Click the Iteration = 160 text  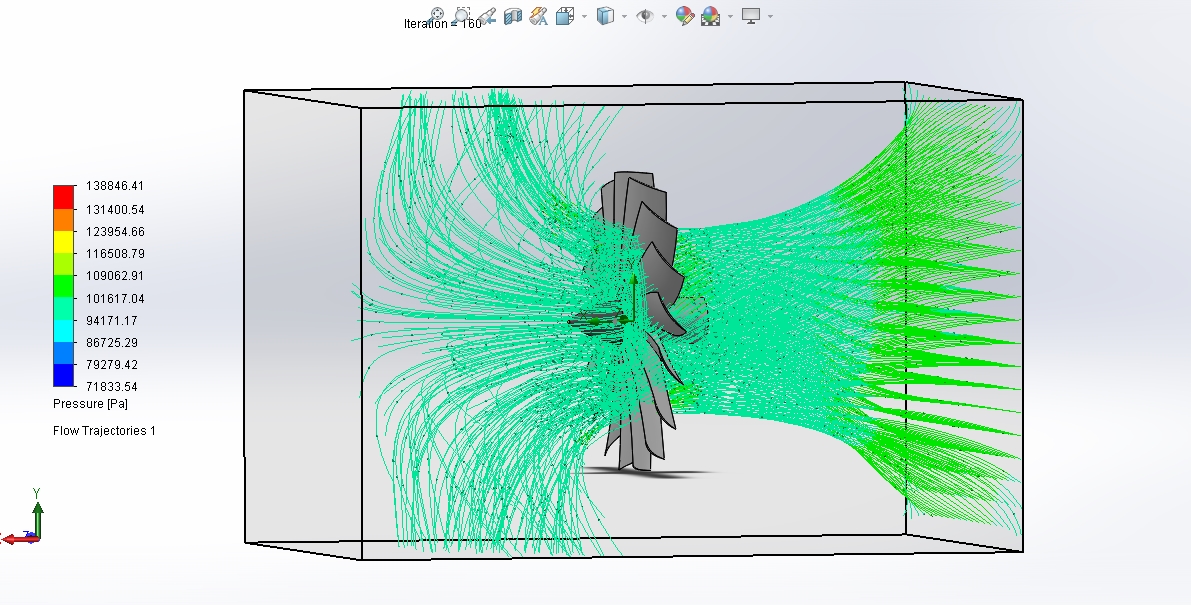442,24
